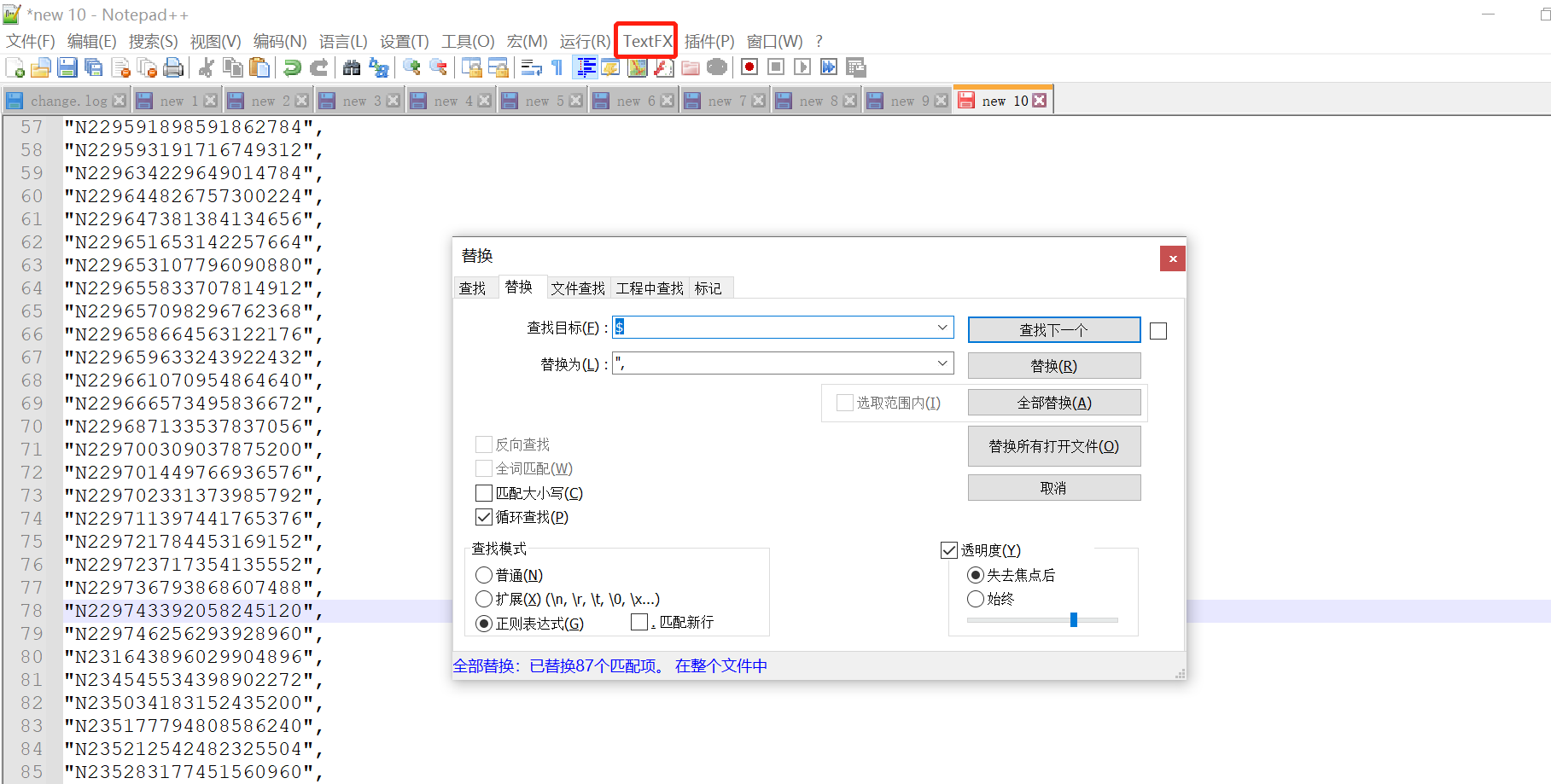The height and width of the screenshot is (784, 1551).
Task: Switch to the change.log document tab
Action: pos(67,101)
